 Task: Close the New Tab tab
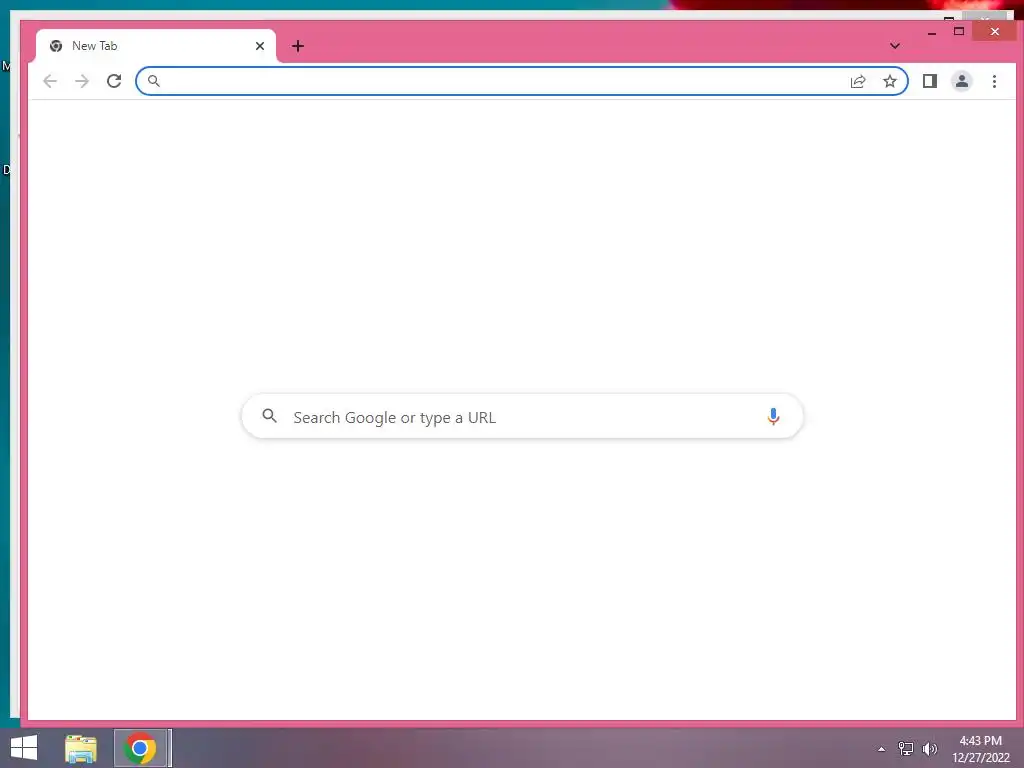260,46
